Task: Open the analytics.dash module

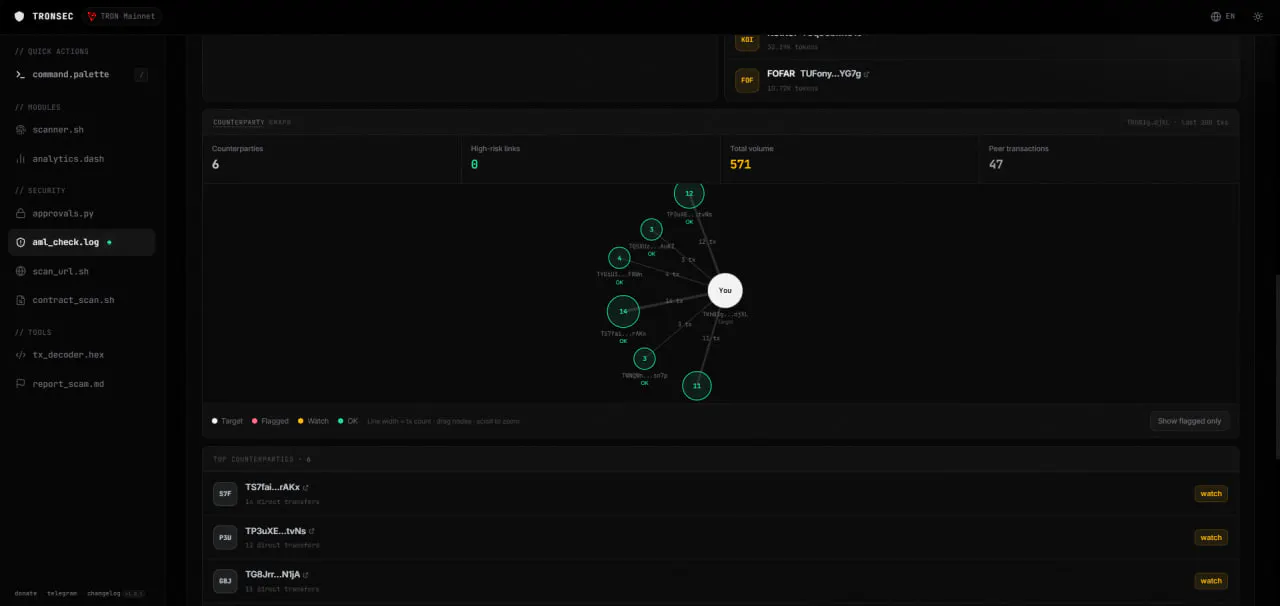Action: (81, 159)
